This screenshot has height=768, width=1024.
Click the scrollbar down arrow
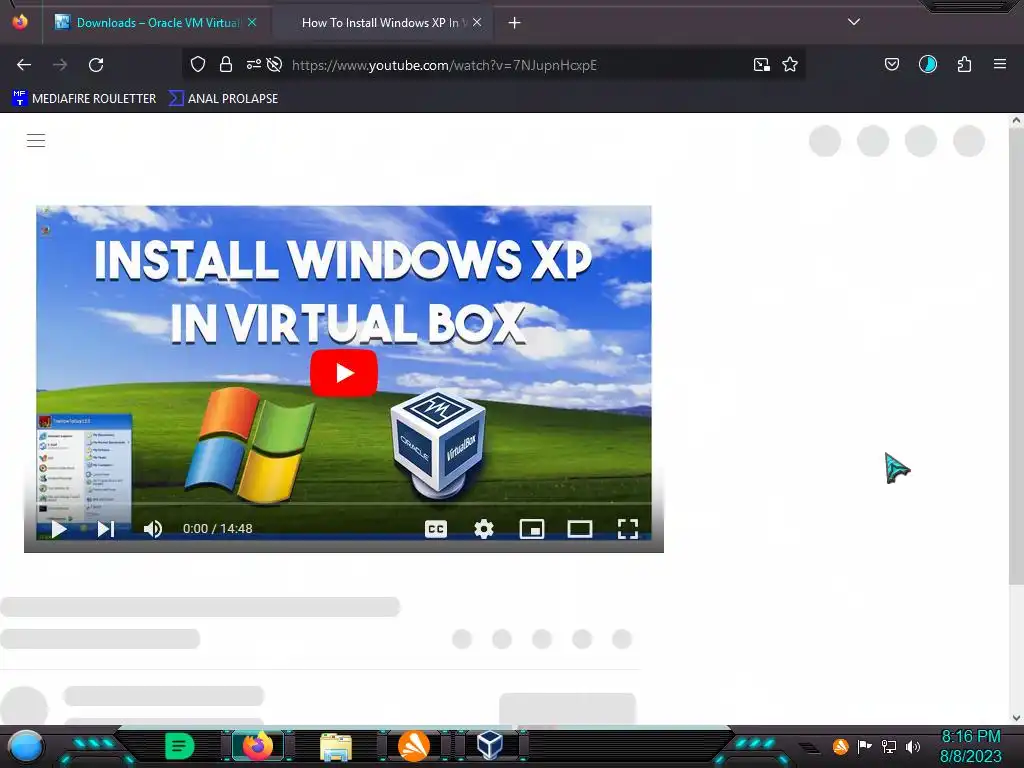pos(1016,718)
